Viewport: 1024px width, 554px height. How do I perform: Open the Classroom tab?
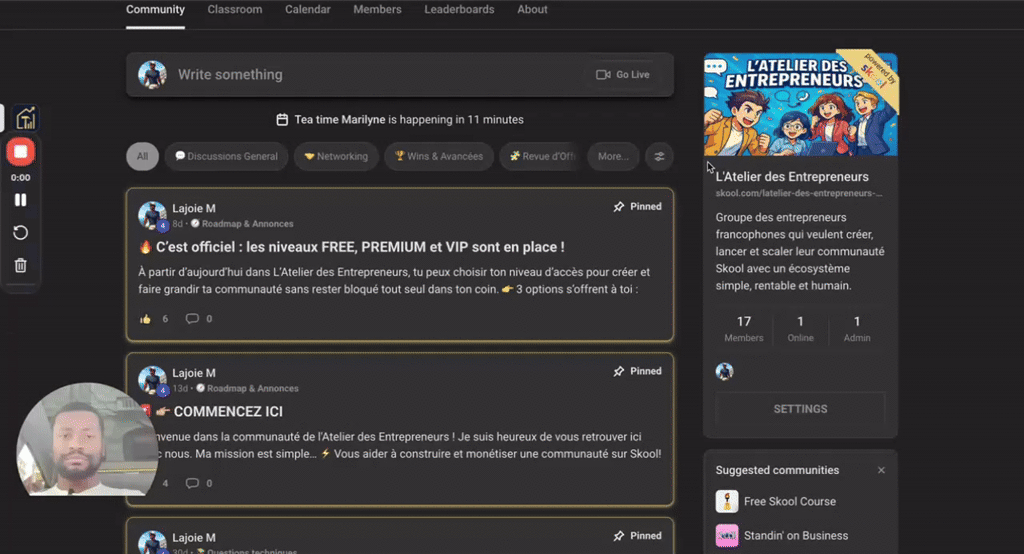(234, 10)
